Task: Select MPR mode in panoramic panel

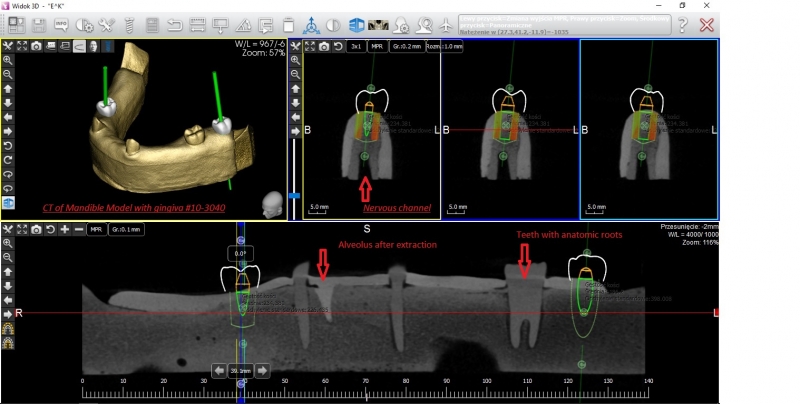Action: tap(96, 229)
